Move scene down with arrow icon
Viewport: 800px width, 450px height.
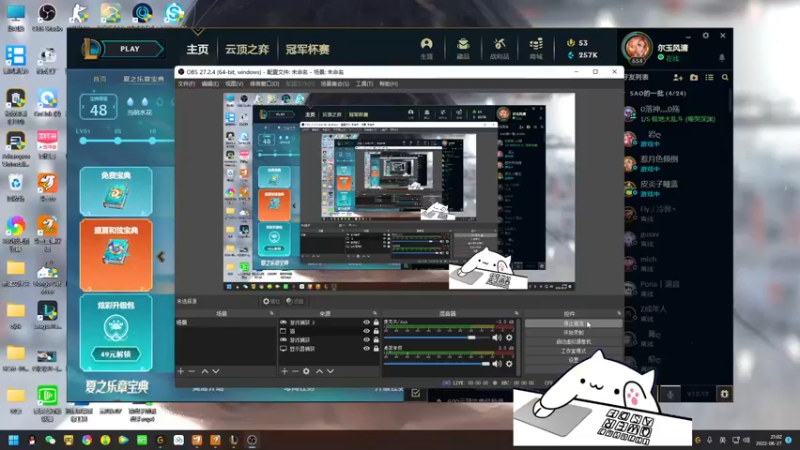click(x=216, y=371)
